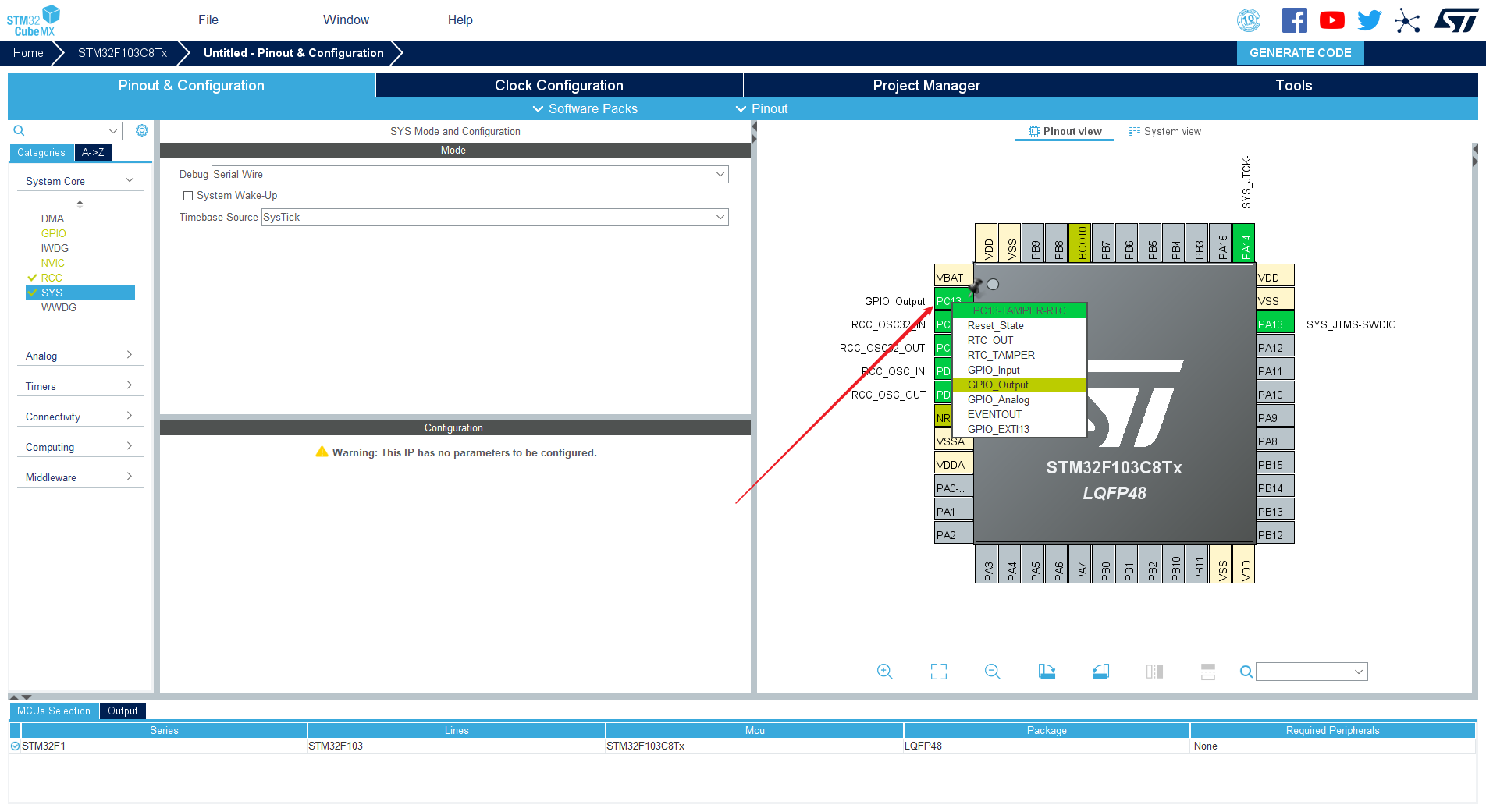Click the search magnifier in the categories panel

point(19,130)
